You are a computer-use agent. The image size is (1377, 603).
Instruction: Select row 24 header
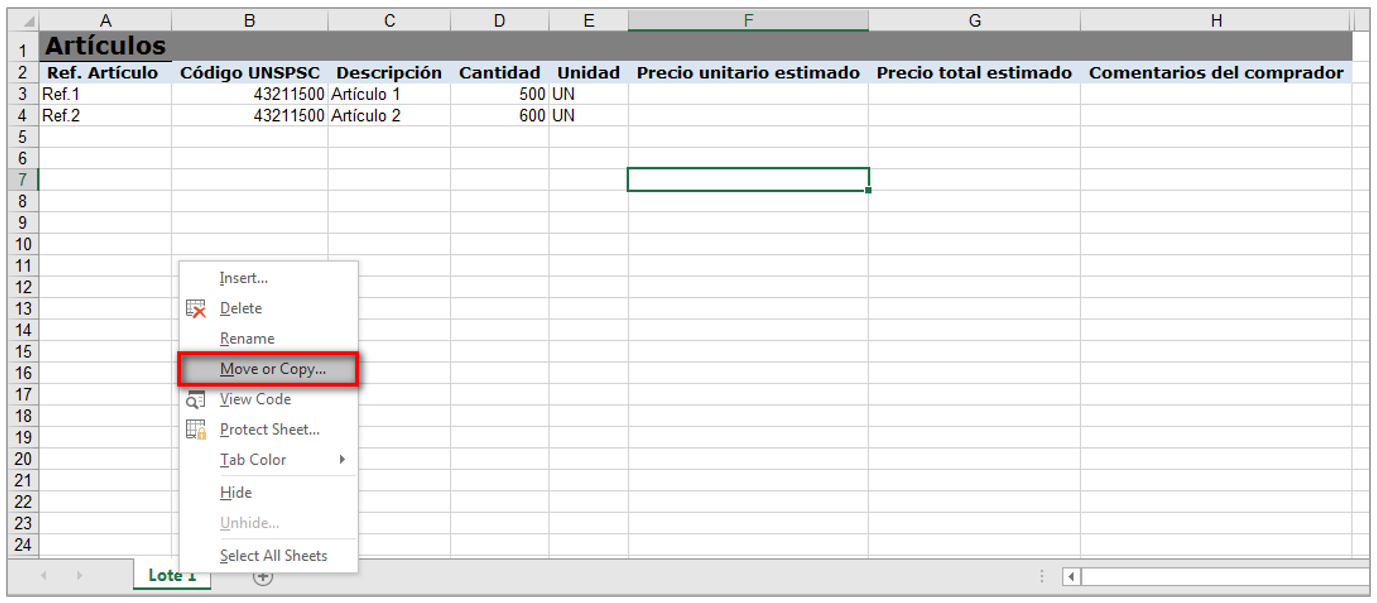tap(23, 545)
